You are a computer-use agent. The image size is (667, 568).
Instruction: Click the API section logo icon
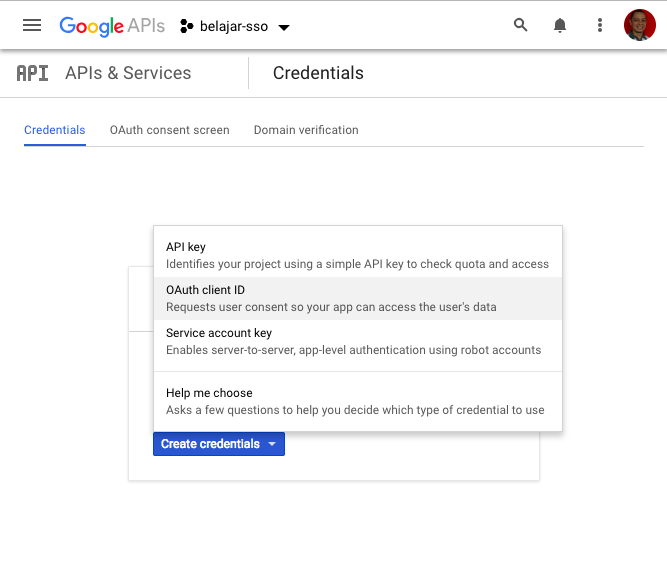pyautogui.click(x=32, y=73)
